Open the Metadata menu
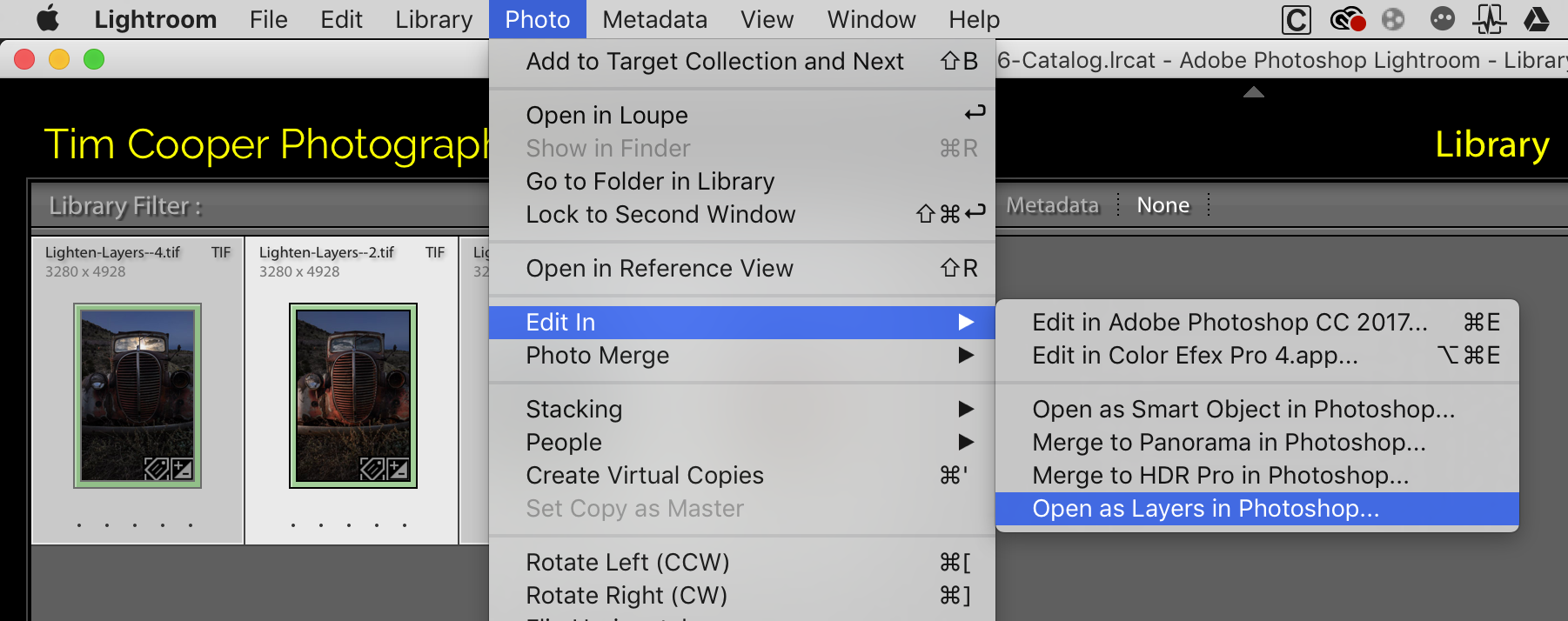Viewport: 1568px width, 621px height. coord(654,19)
